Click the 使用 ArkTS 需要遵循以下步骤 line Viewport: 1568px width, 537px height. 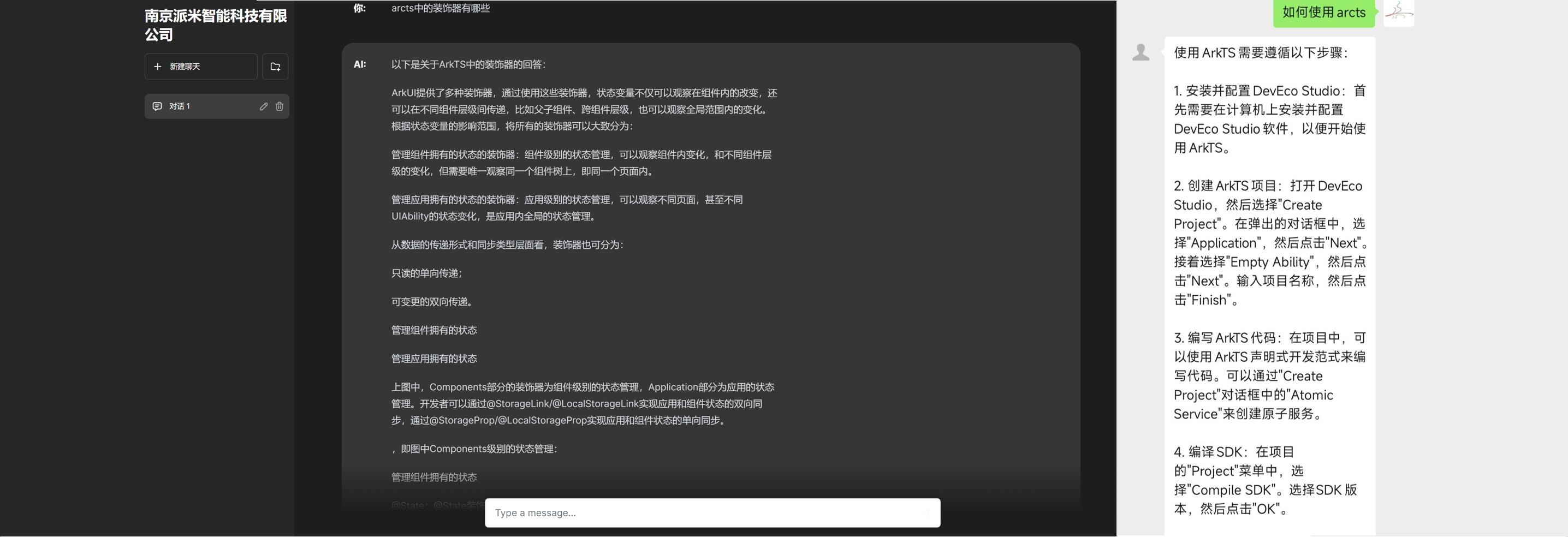click(x=1261, y=53)
